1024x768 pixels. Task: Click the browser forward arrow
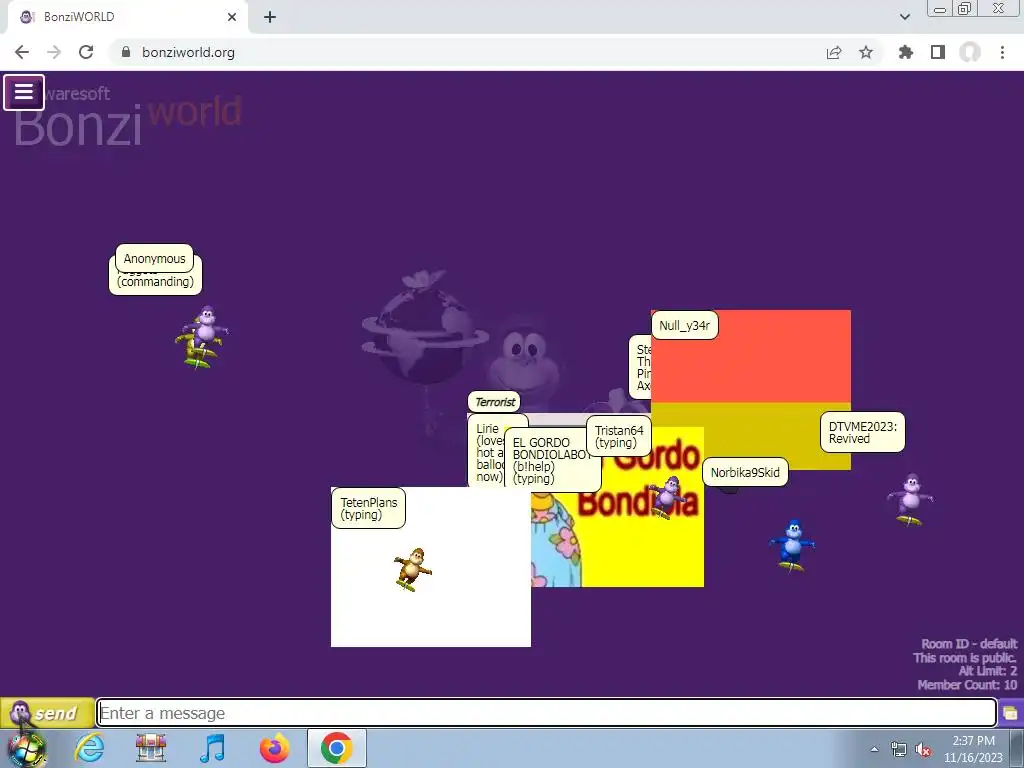click(x=54, y=52)
